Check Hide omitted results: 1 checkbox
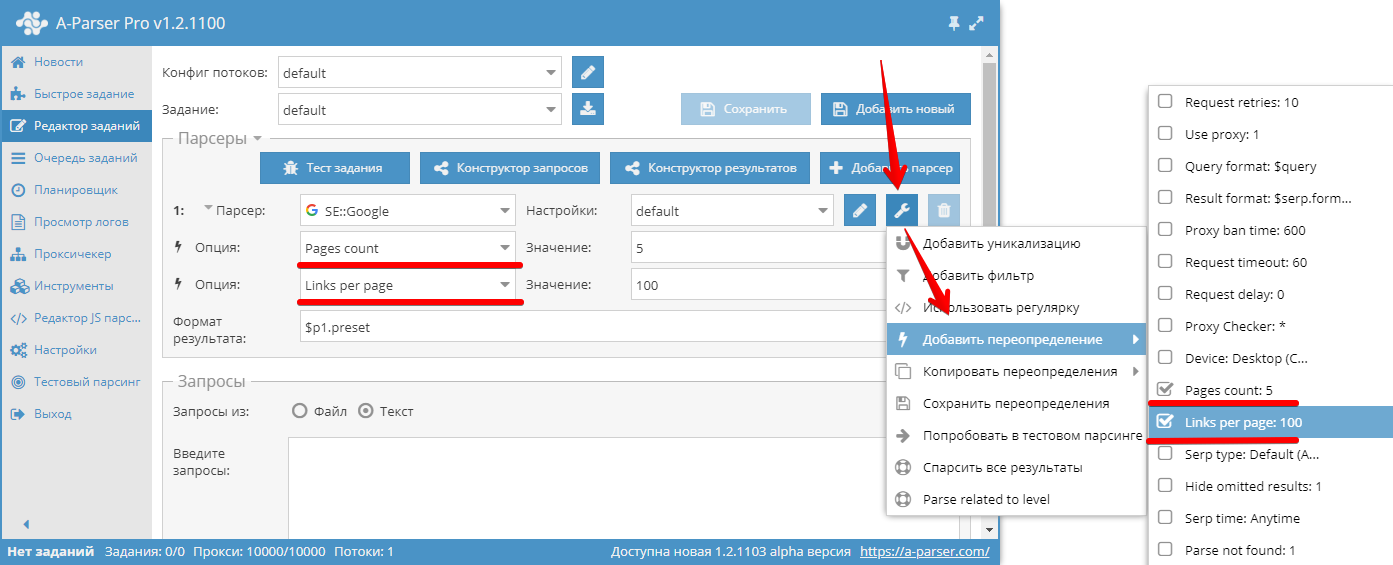The width and height of the screenshot is (1393, 565). (x=1165, y=486)
